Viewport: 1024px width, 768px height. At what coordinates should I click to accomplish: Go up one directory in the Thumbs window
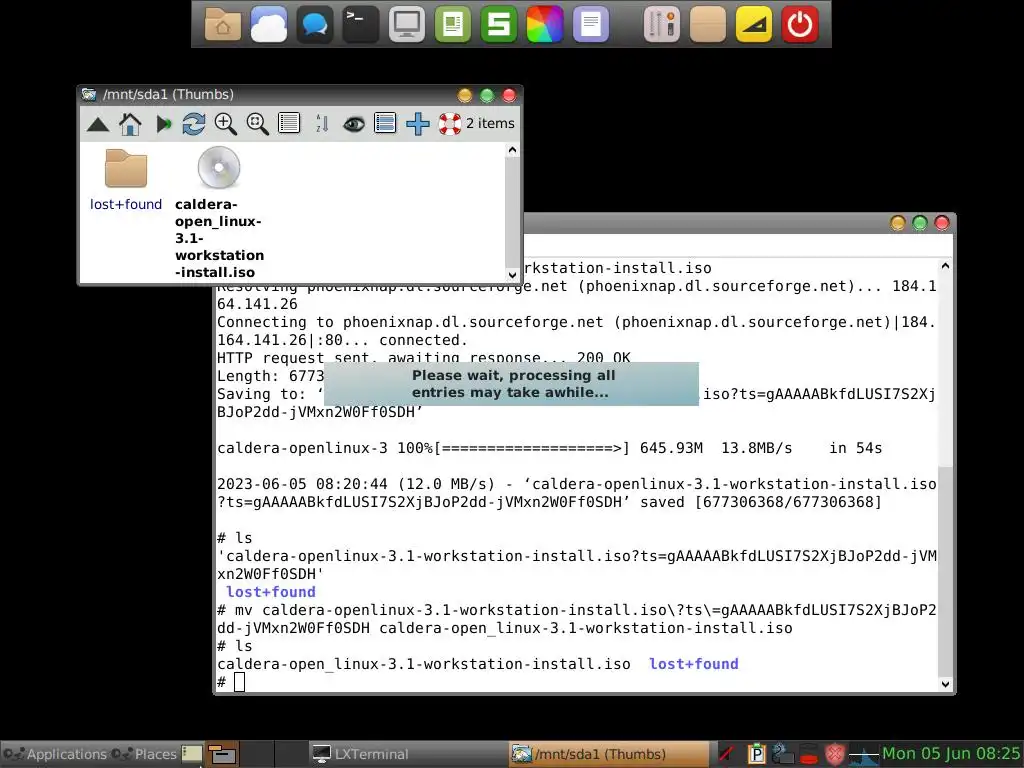tap(98, 124)
